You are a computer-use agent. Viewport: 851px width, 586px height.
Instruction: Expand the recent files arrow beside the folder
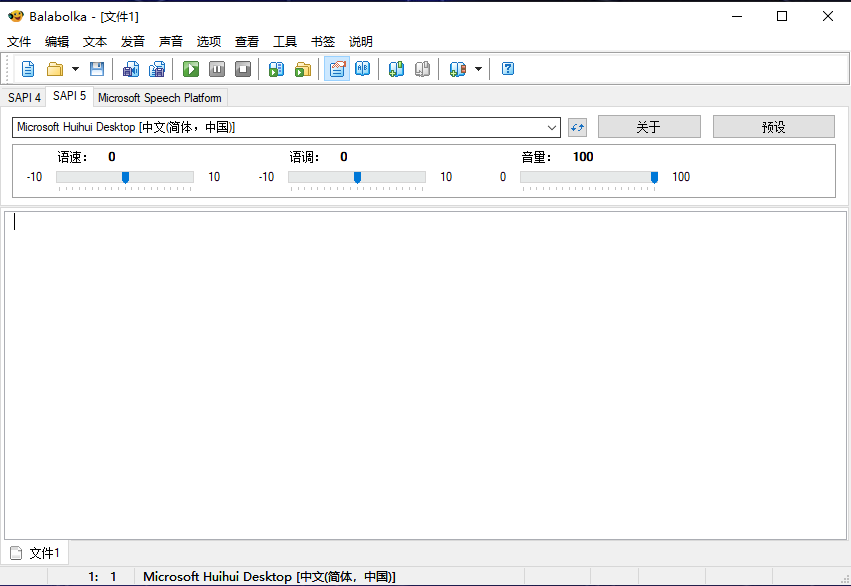tap(75, 69)
